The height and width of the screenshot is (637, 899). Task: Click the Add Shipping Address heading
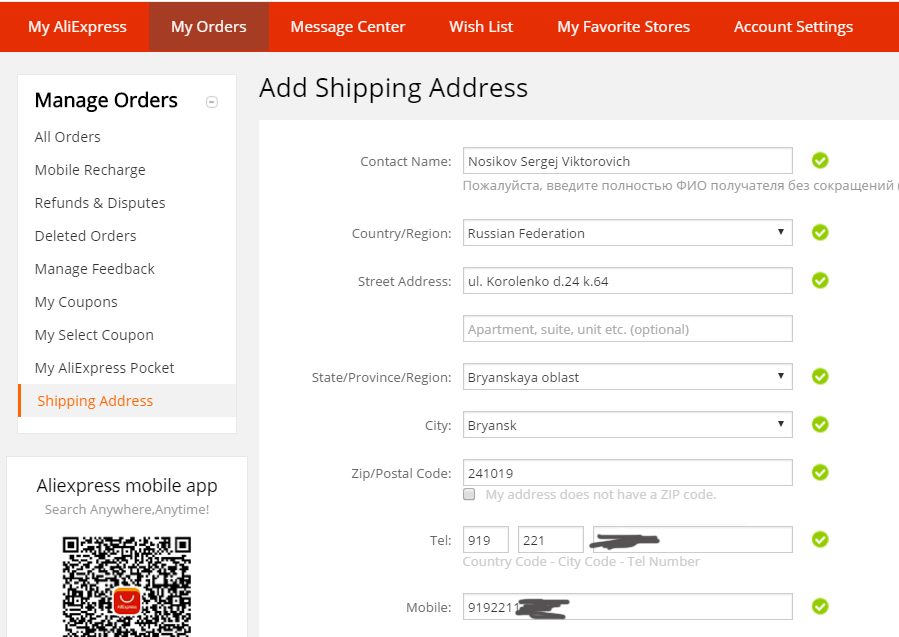[393, 88]
